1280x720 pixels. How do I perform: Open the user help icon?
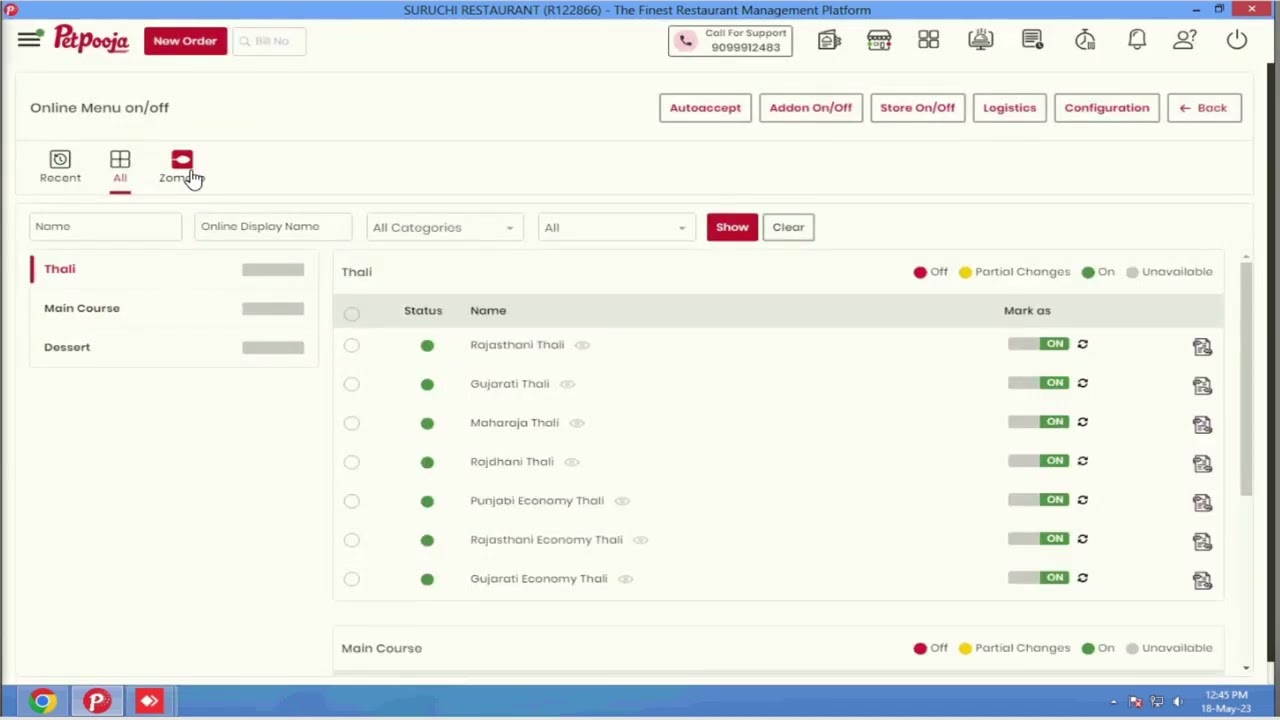1185,40
